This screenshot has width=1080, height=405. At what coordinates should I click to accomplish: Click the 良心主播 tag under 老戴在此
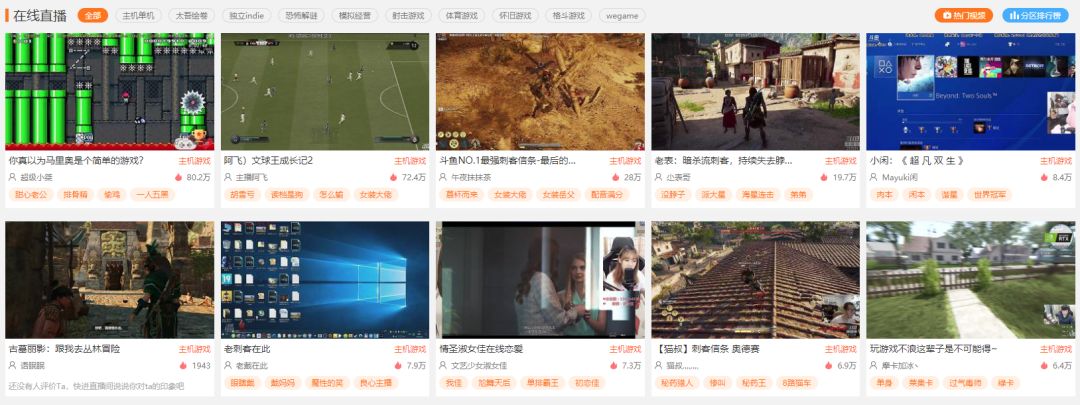[x=374, y=383]
